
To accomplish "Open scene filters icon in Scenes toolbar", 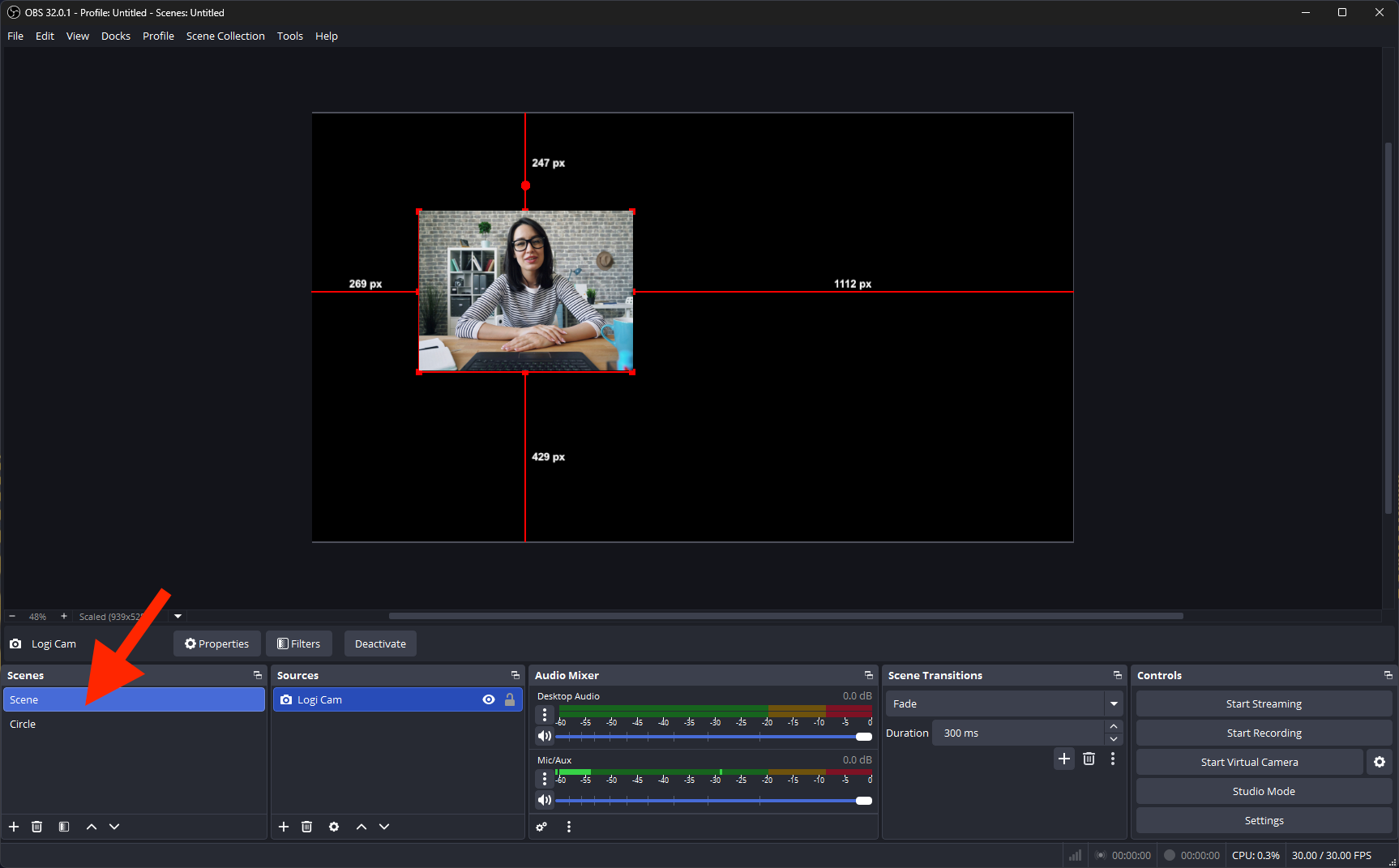I will tap(64, 827).
